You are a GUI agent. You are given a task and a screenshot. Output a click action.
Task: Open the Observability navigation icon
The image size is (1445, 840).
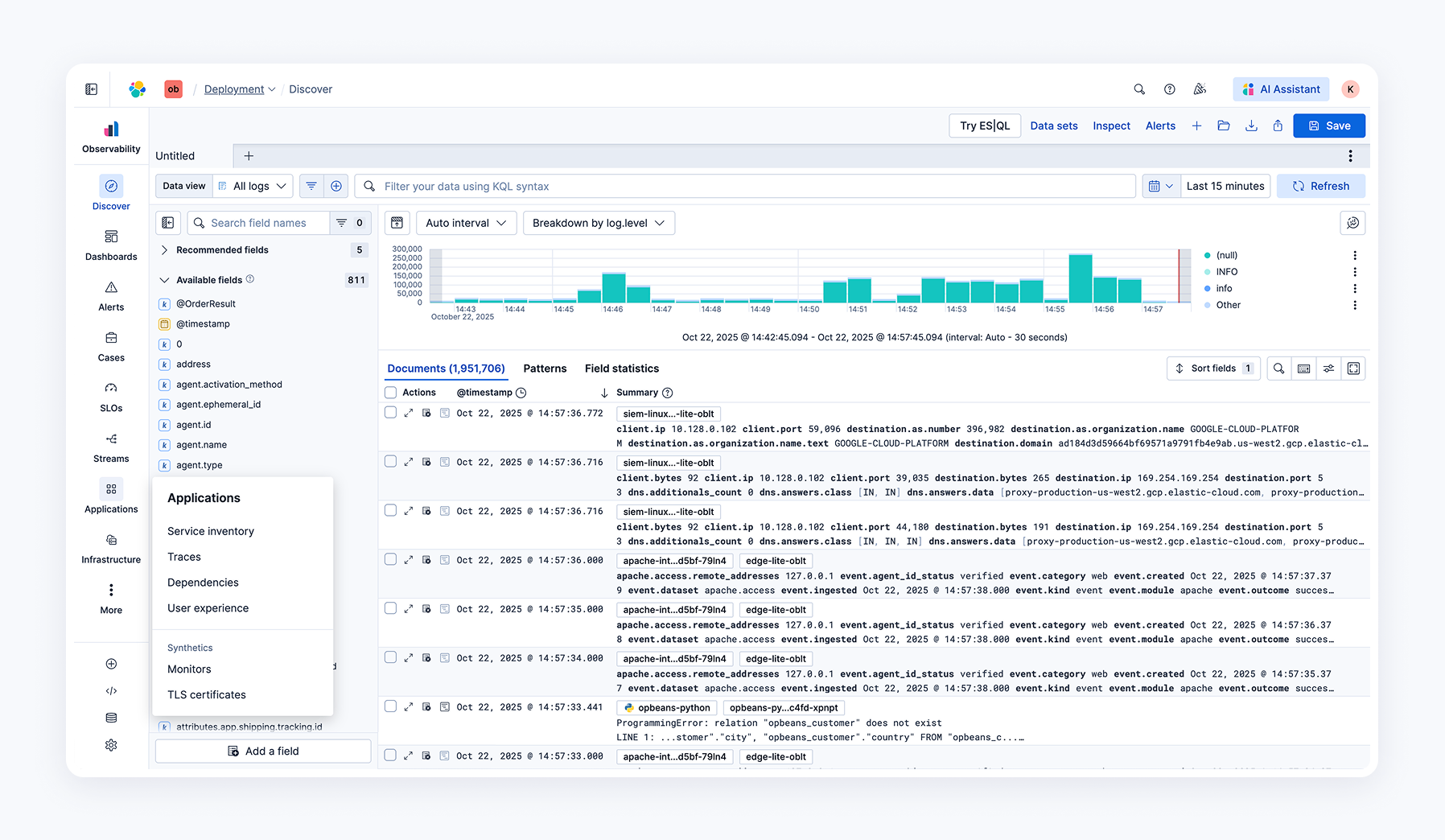click(111, 137)
